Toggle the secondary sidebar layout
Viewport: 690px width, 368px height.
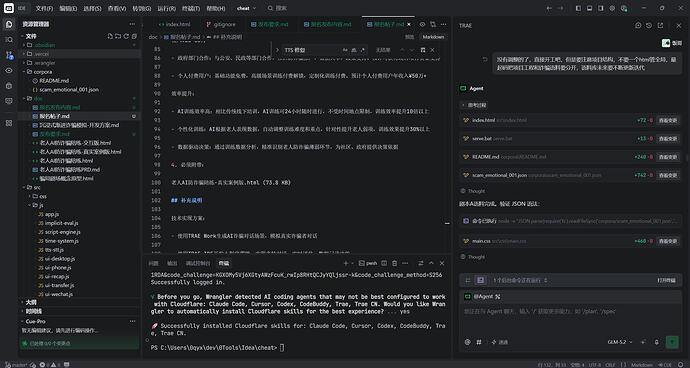[600, 8]
